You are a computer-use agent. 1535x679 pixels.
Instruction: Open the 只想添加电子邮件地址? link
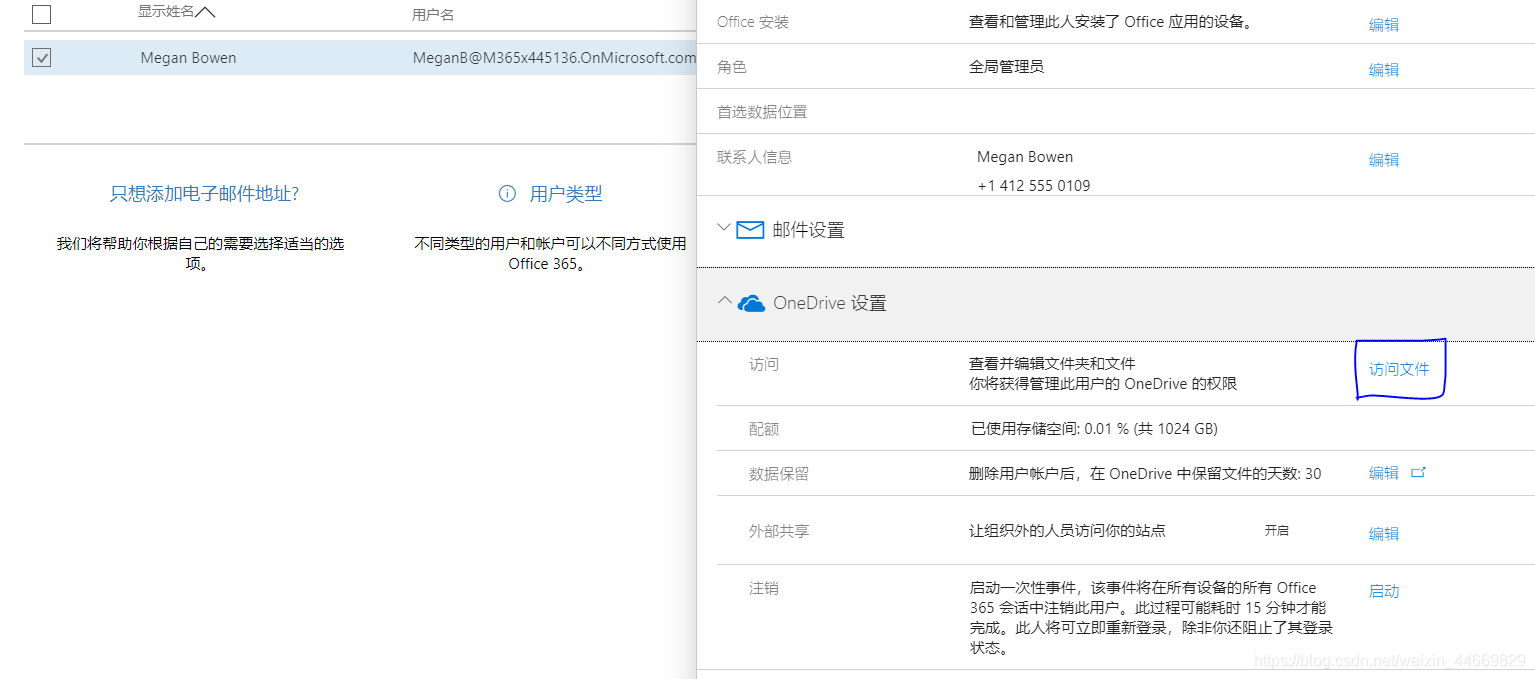(x=204, y=194)
